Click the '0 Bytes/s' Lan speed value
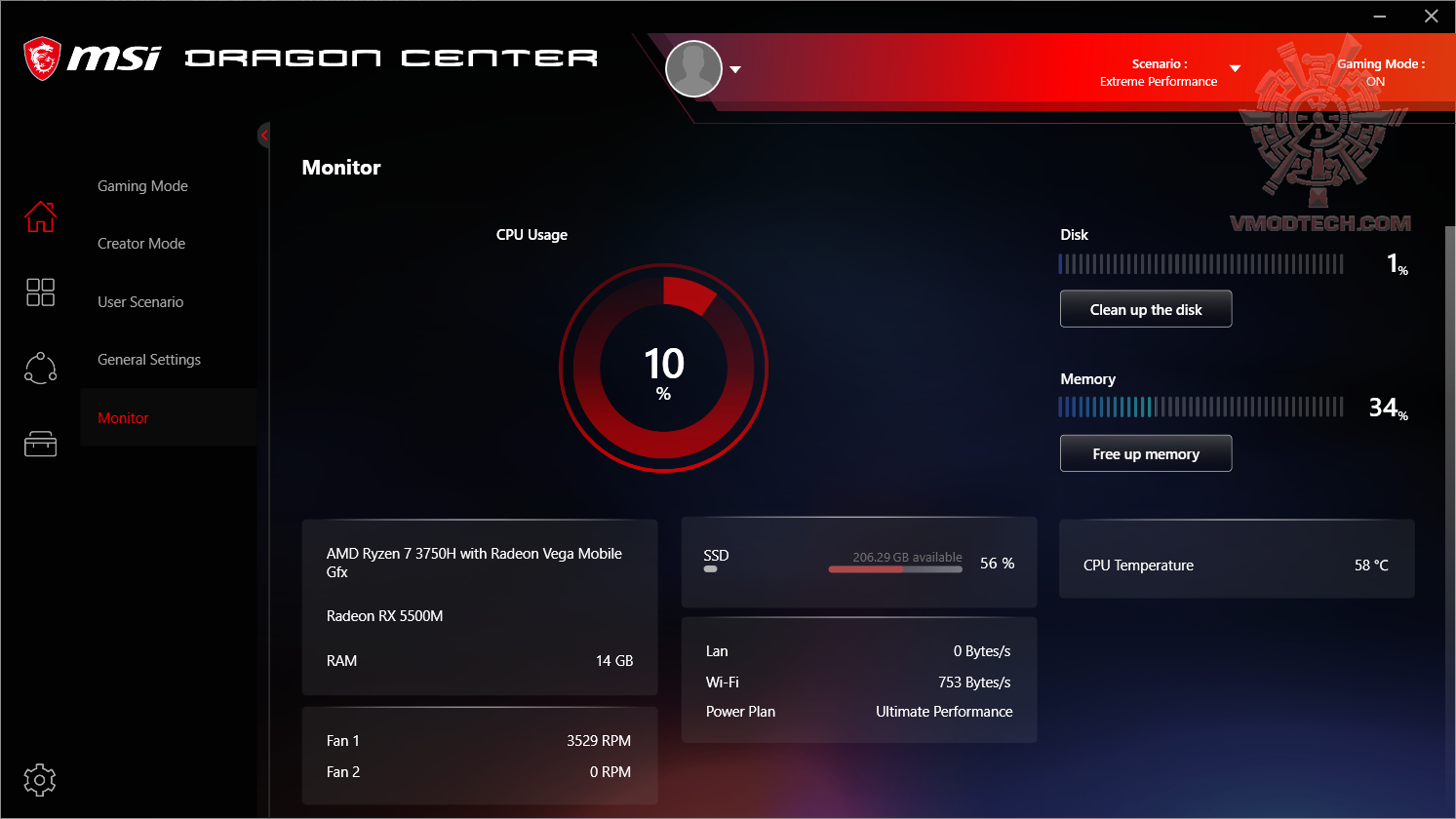The height and width of the screenshot is (819, 1456). tap(982, 651)
